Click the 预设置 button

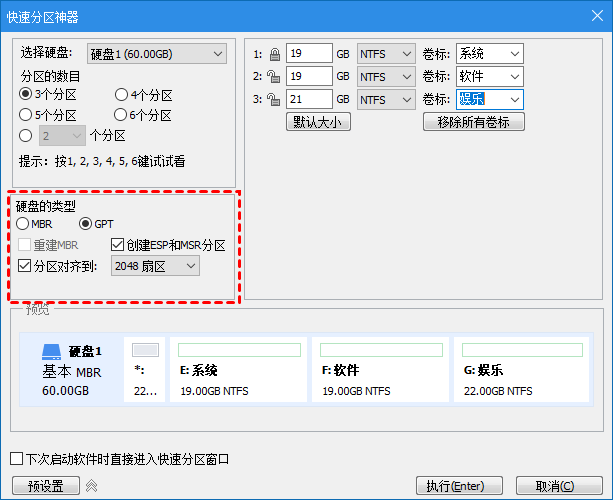46,486
